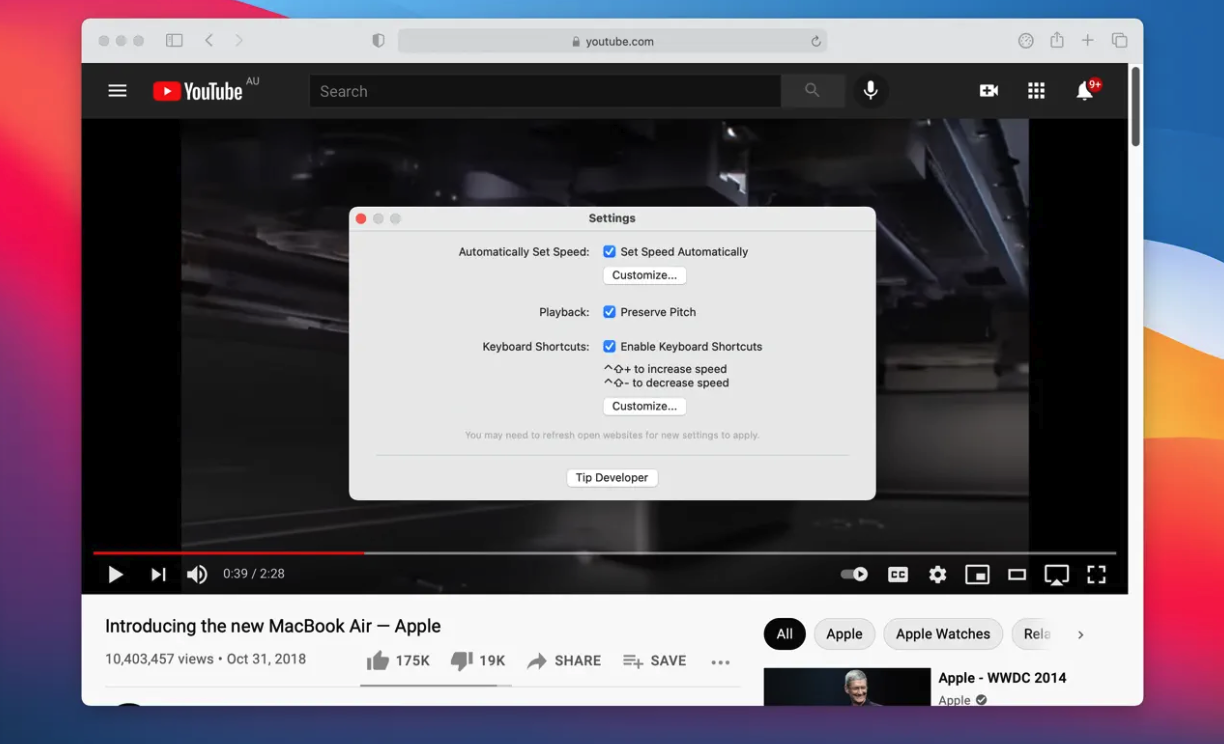Open AirPlay from the player

pyautogui.click(x=1056, y=575)
